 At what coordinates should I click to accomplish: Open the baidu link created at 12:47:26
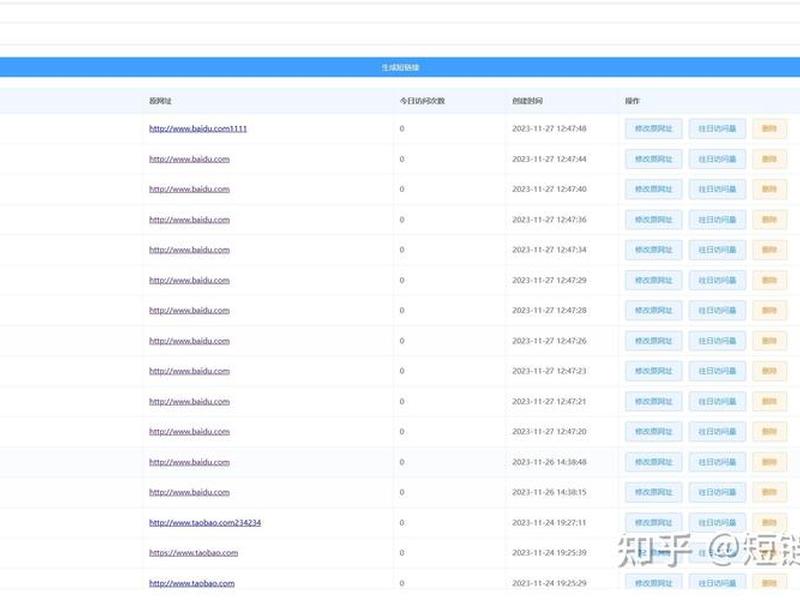click(x=189, y=341)
